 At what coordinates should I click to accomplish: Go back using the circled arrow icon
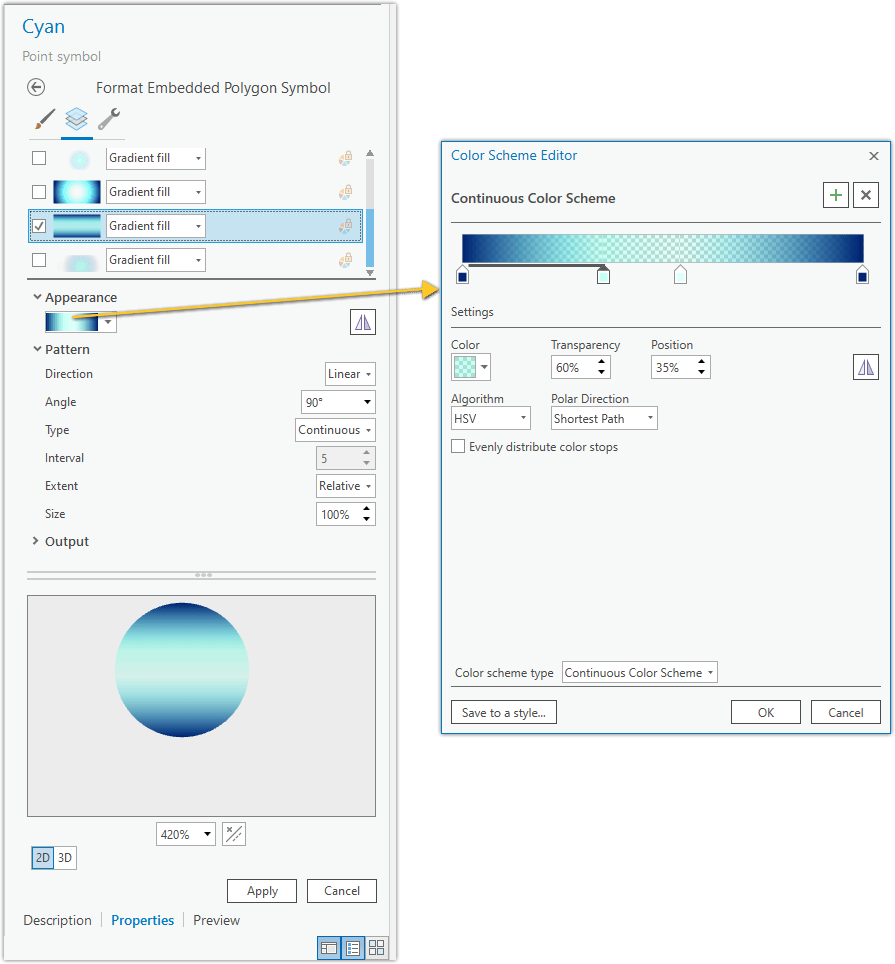coord(36,87)
